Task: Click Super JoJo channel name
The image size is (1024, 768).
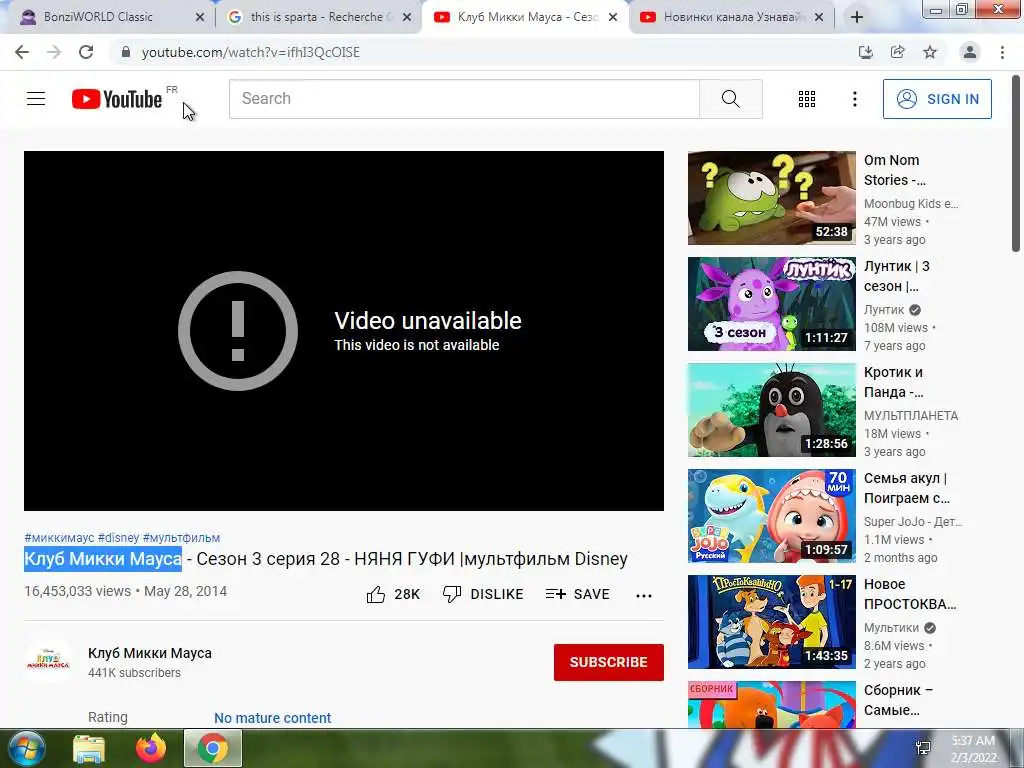Action: click(913, 522)
